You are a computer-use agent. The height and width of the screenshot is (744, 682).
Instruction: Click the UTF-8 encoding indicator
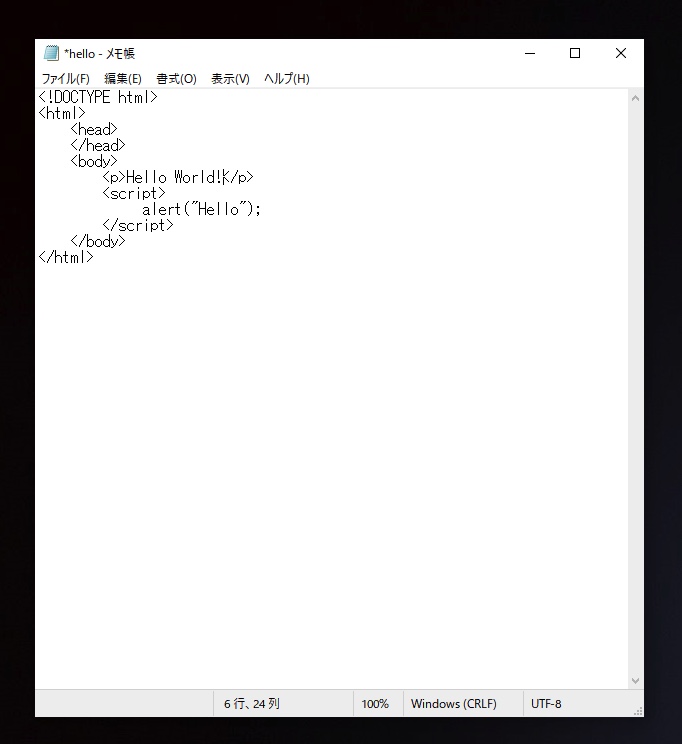(x=546, y=704)
